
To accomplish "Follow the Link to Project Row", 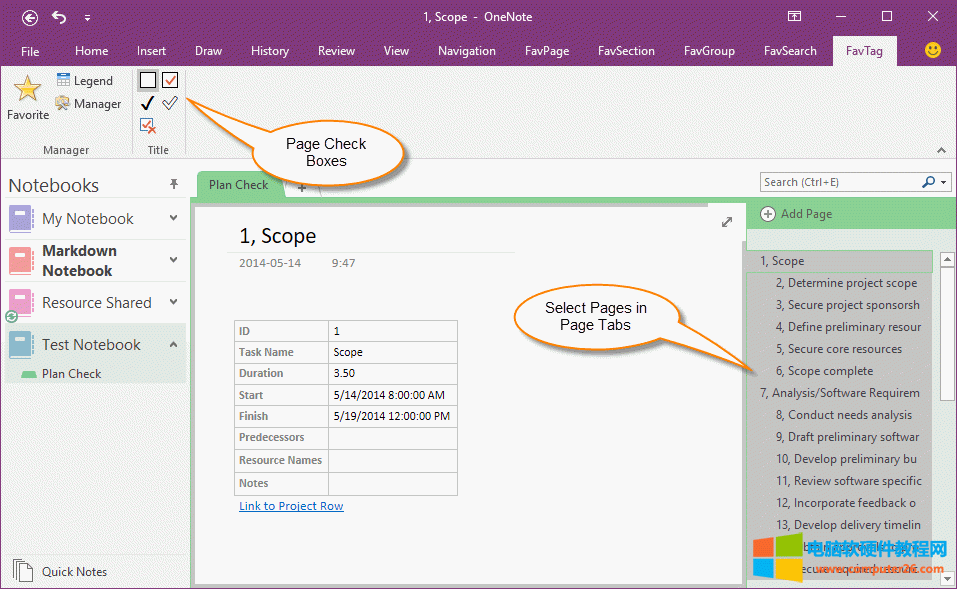I will [x=291, y=506].
